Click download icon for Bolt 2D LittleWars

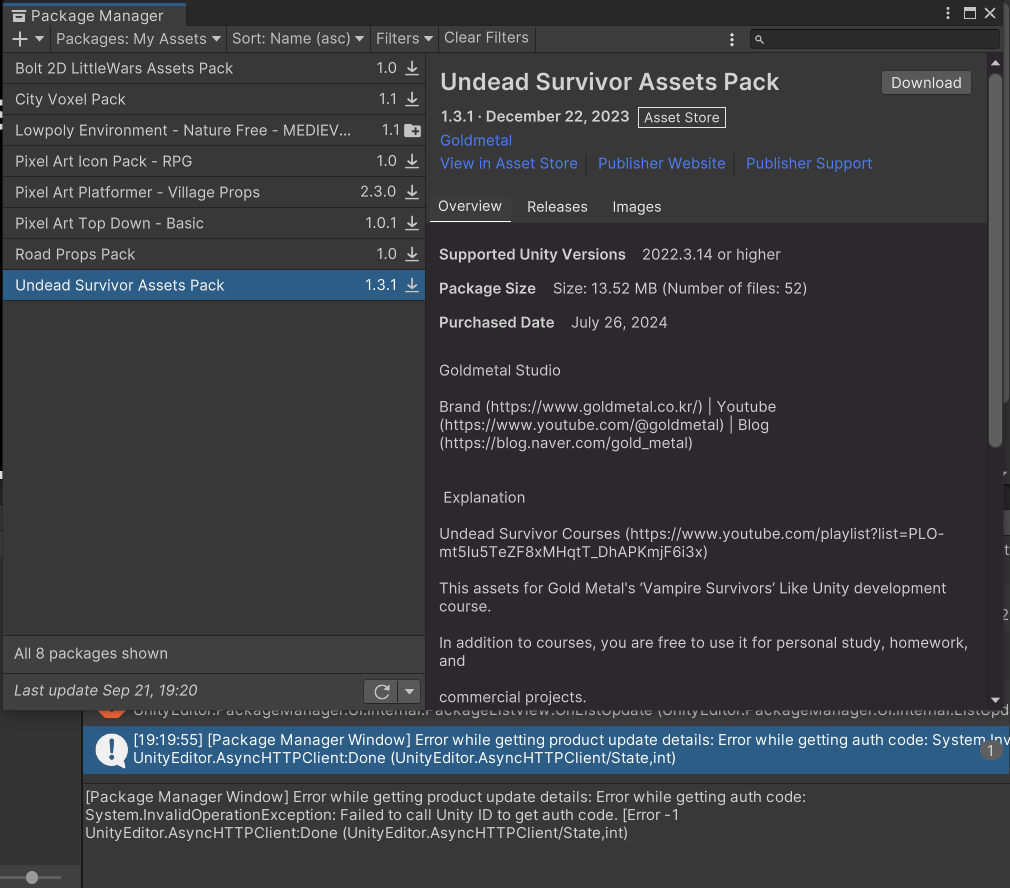412,68
